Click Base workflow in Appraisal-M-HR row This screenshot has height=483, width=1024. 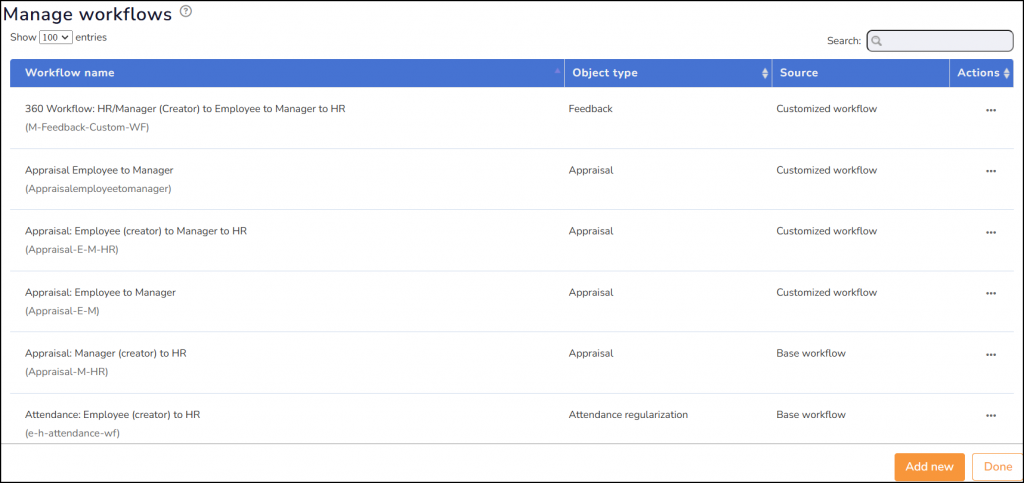(811, 353)
